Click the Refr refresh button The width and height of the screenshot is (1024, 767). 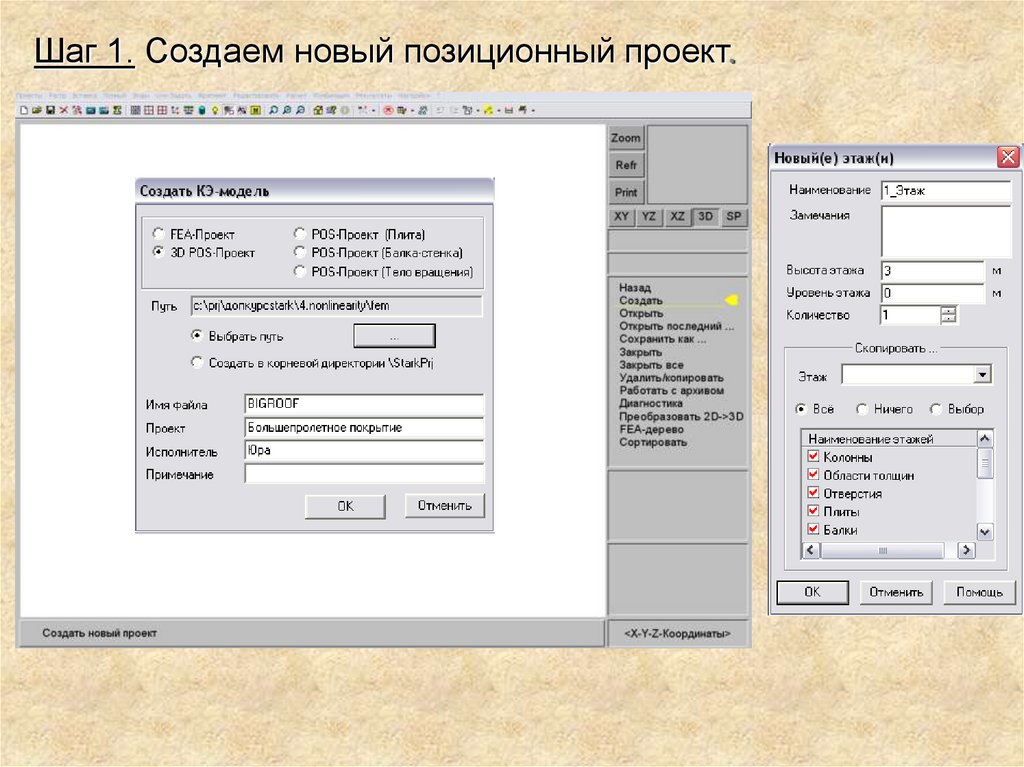[x=626, y=165]
